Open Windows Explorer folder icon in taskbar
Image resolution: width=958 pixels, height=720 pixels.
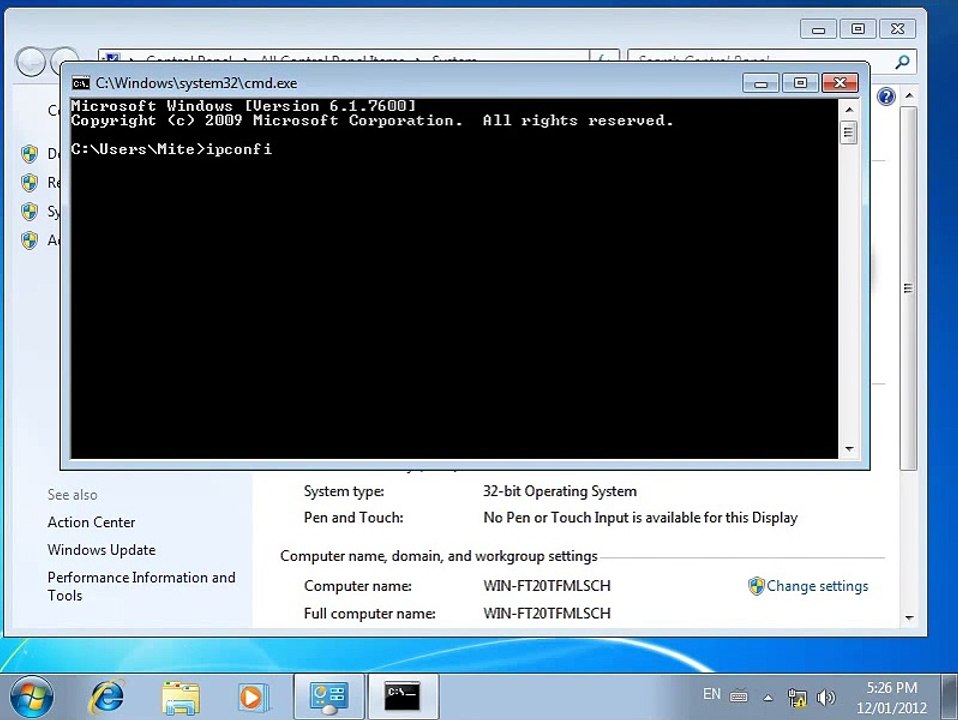pos(180,697)
